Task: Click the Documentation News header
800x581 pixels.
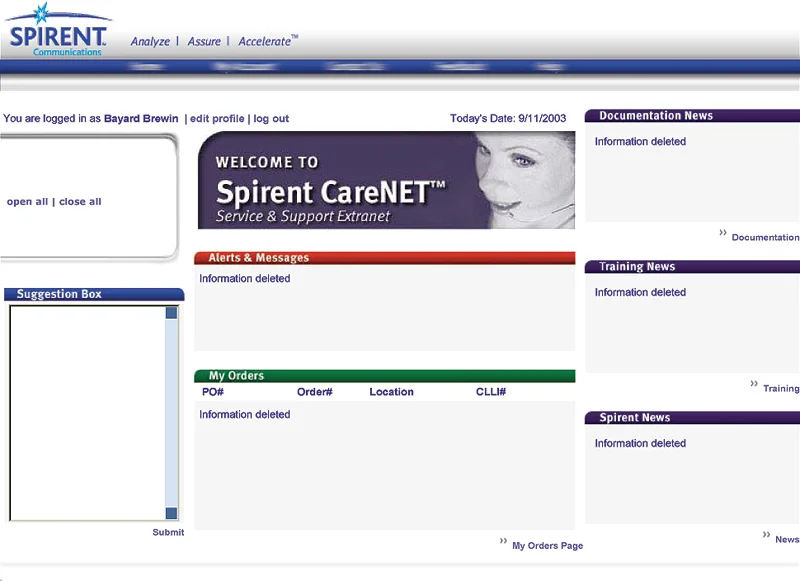Action: [x=692, y=116]
